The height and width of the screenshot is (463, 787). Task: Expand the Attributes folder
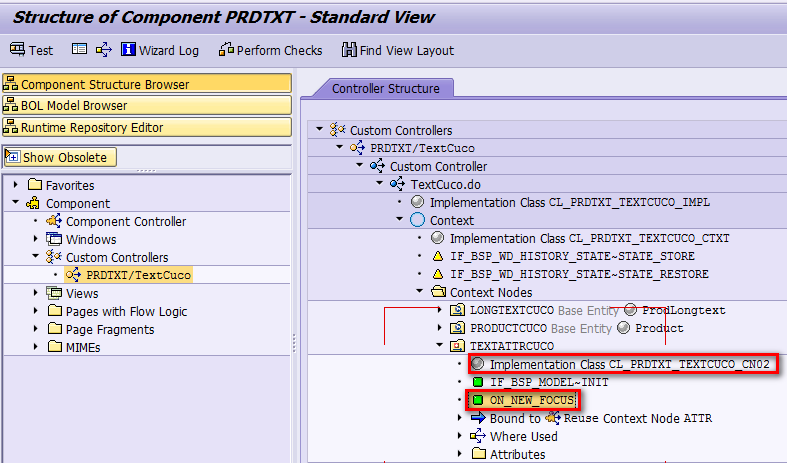(460, 454)
